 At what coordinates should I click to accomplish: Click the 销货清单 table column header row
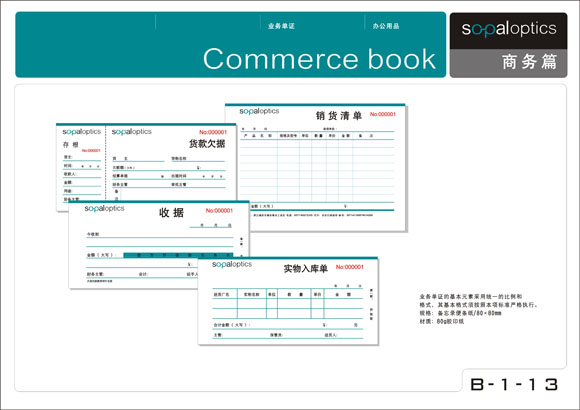[317, 136]
